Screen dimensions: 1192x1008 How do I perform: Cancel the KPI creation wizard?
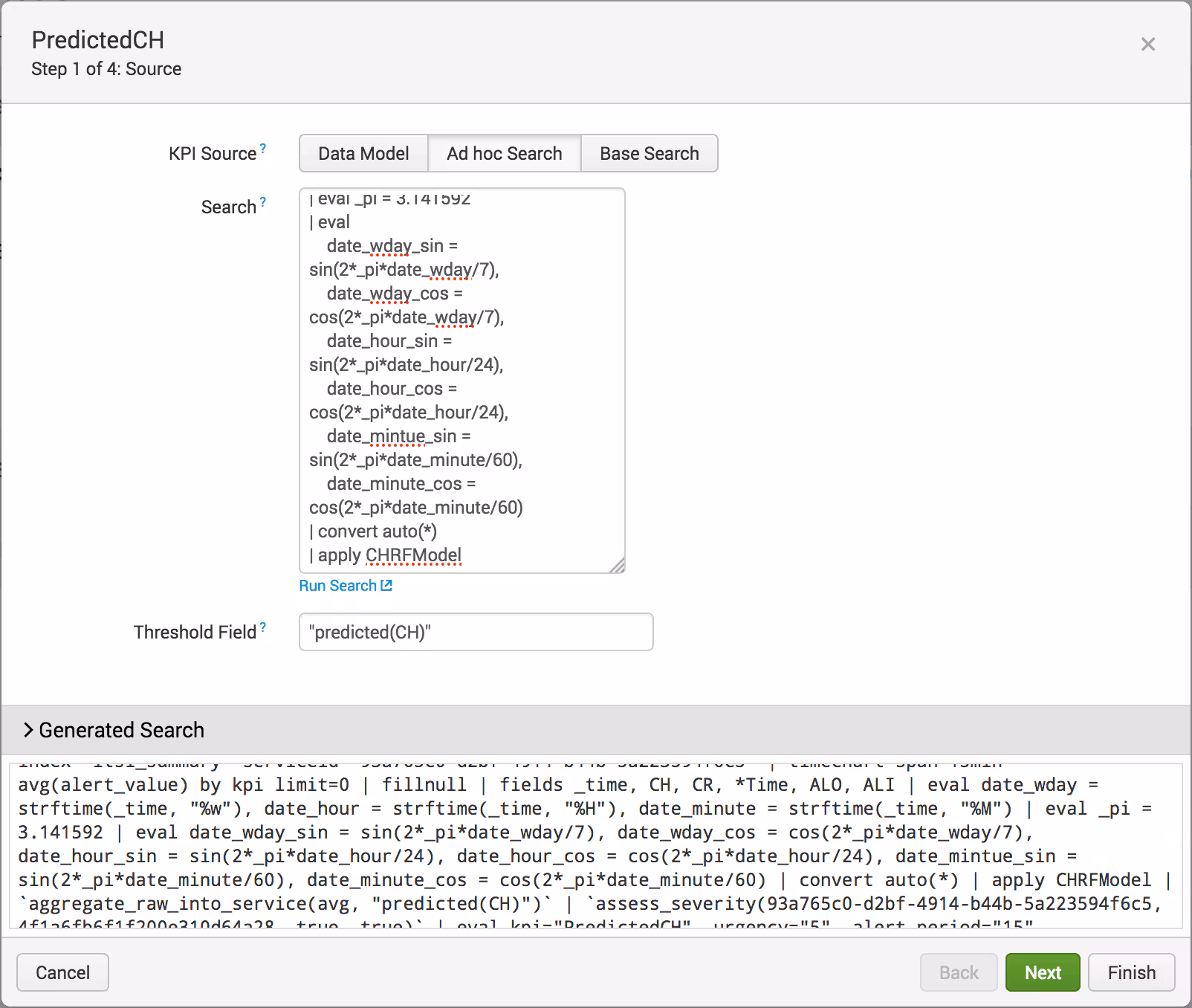click(62, 972)
